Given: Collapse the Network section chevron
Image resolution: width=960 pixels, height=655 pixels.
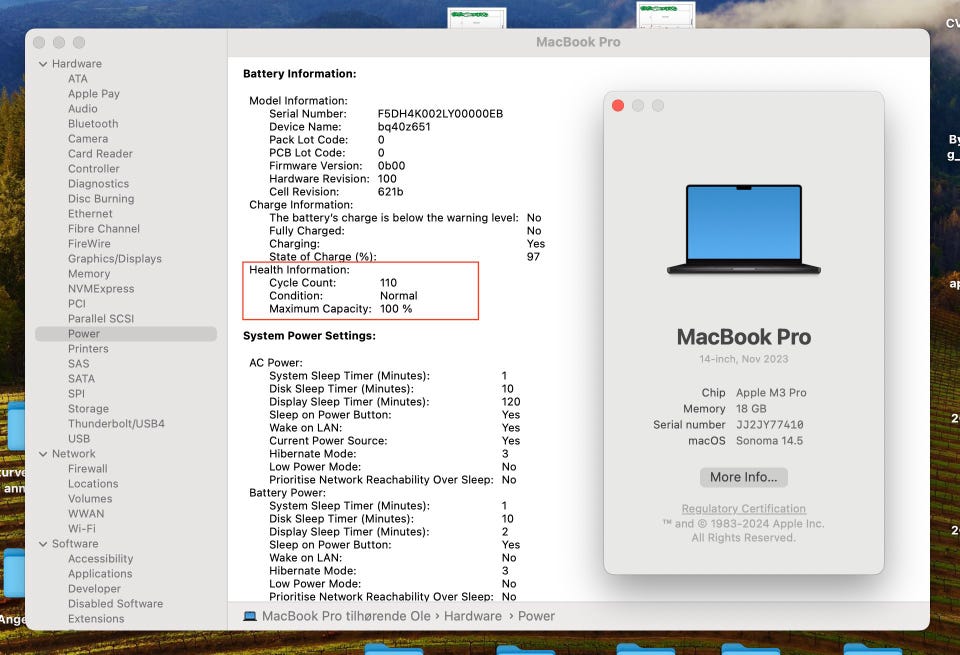Looking at the screenshot, I should pos(43,454).
